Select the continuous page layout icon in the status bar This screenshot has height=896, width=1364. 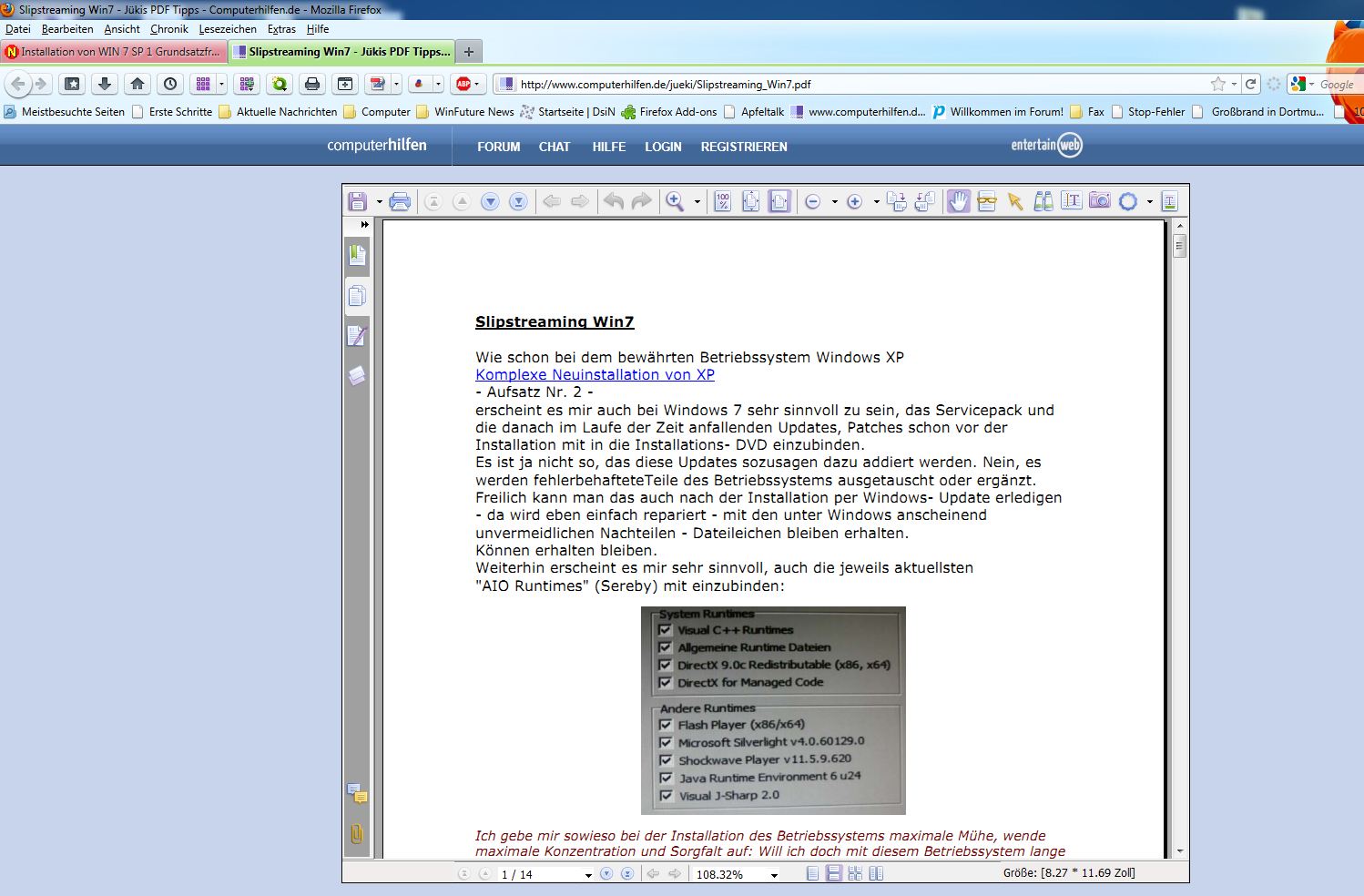(833, 874)
